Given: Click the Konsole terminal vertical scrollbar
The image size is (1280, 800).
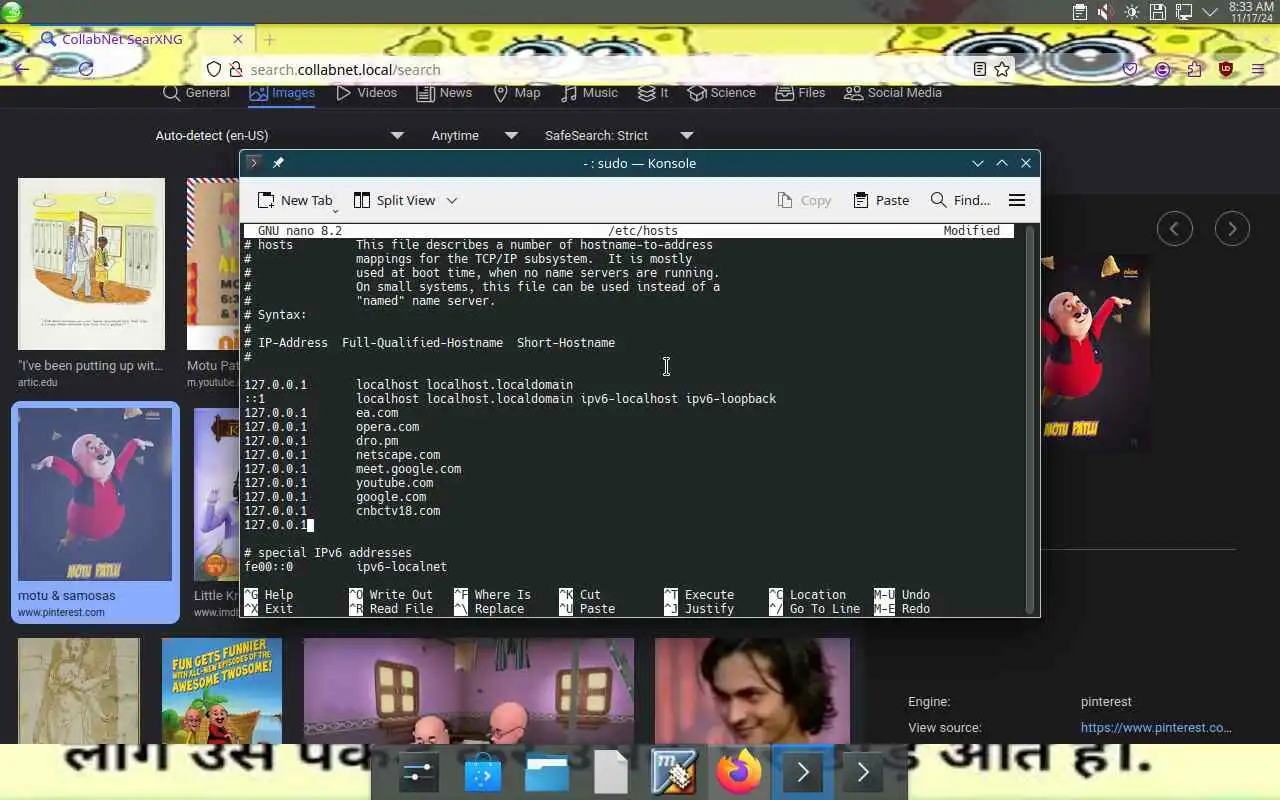Looking at the screenshot, I should (1030, 418).
